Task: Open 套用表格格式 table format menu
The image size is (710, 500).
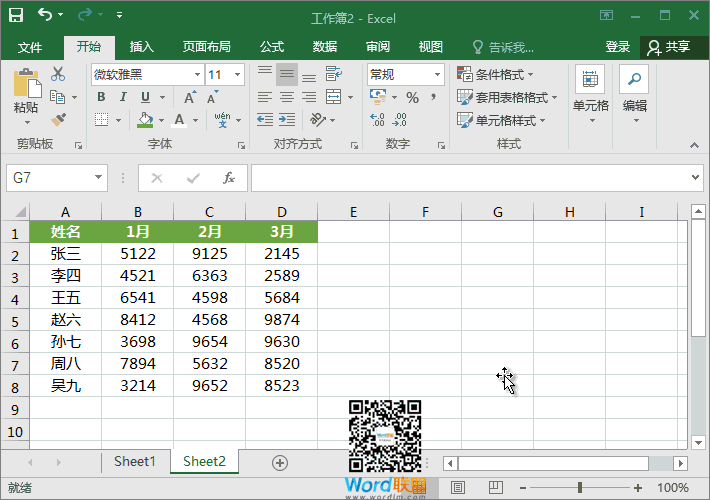Action: (x=507, y=97)
